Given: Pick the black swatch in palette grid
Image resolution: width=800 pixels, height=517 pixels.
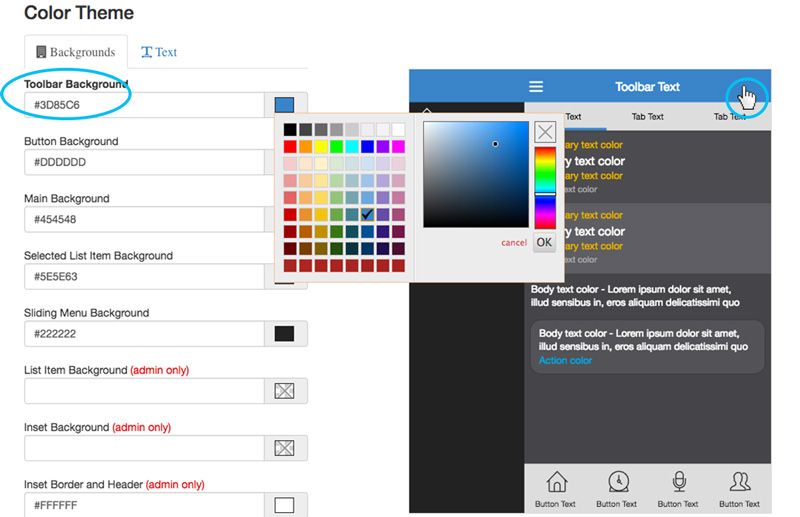Looking at the screenshot, I should click(290, 130).
